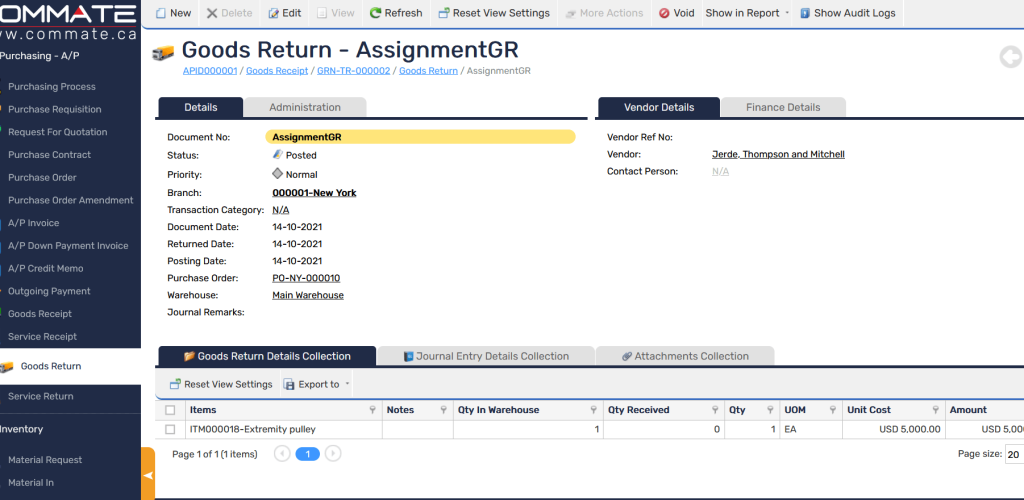Click the Items column filter icon

point(373,410)
